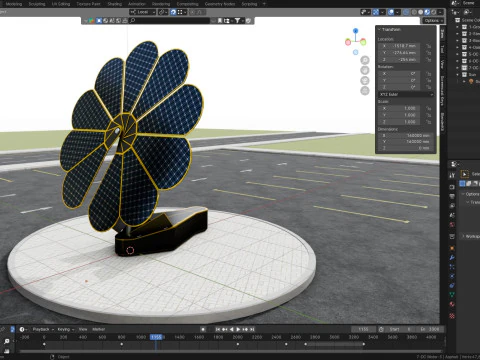Screen dimensions: 480x360
Task: Toggle viewport gizmos display
Action: click(376, 12)
